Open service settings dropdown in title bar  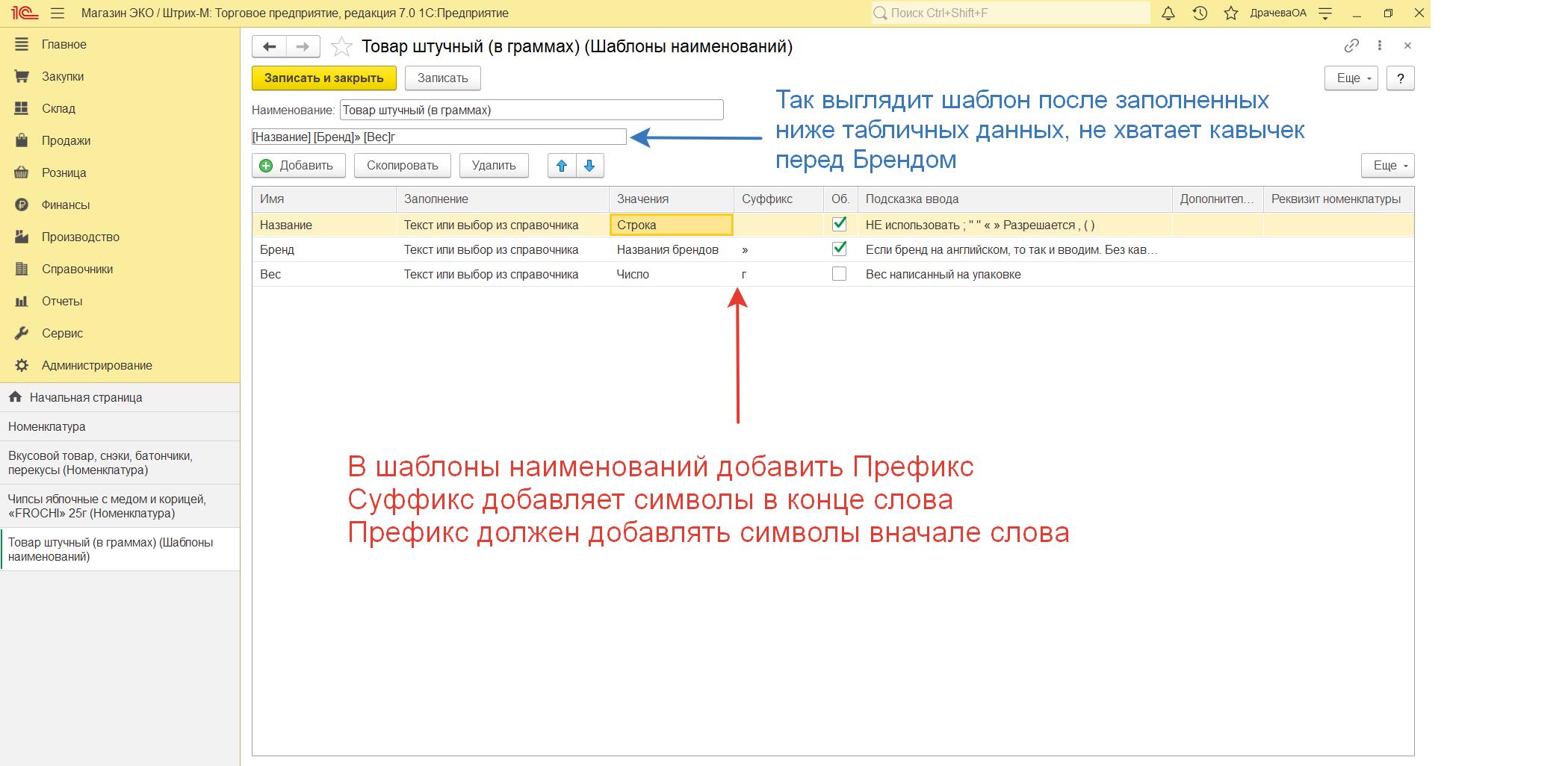point(1325,13)
